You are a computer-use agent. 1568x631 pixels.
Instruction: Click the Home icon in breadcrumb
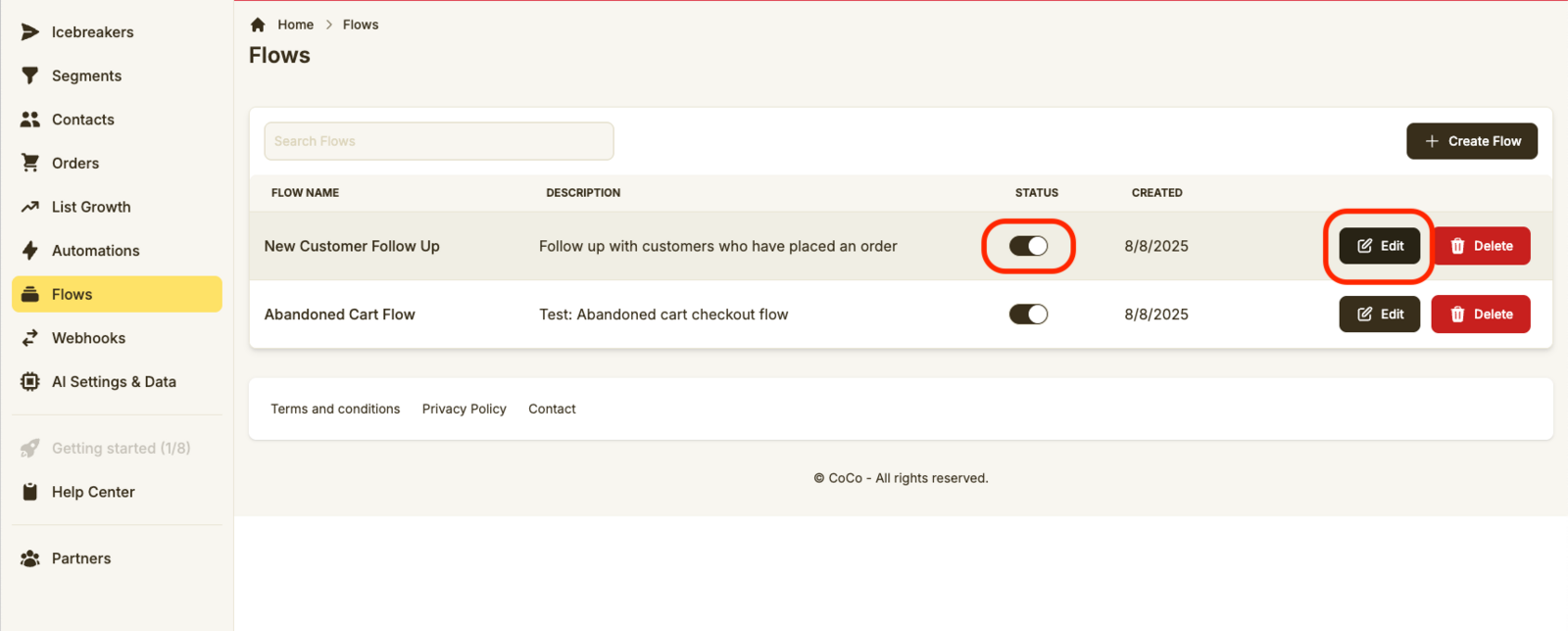pyautogui.click(x=258, y=24)
